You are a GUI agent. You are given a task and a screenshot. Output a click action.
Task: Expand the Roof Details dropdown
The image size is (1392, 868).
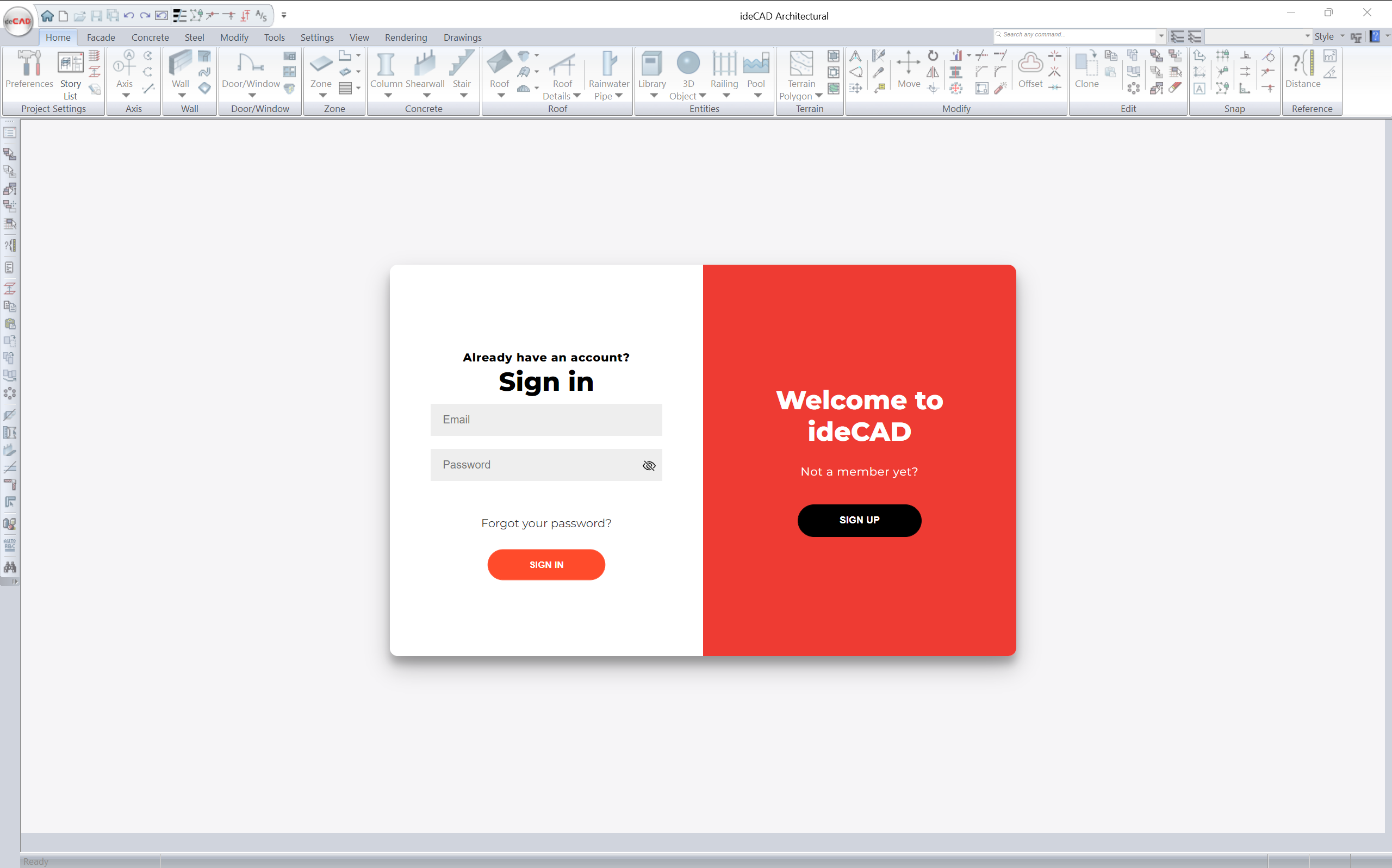[576, 96]
